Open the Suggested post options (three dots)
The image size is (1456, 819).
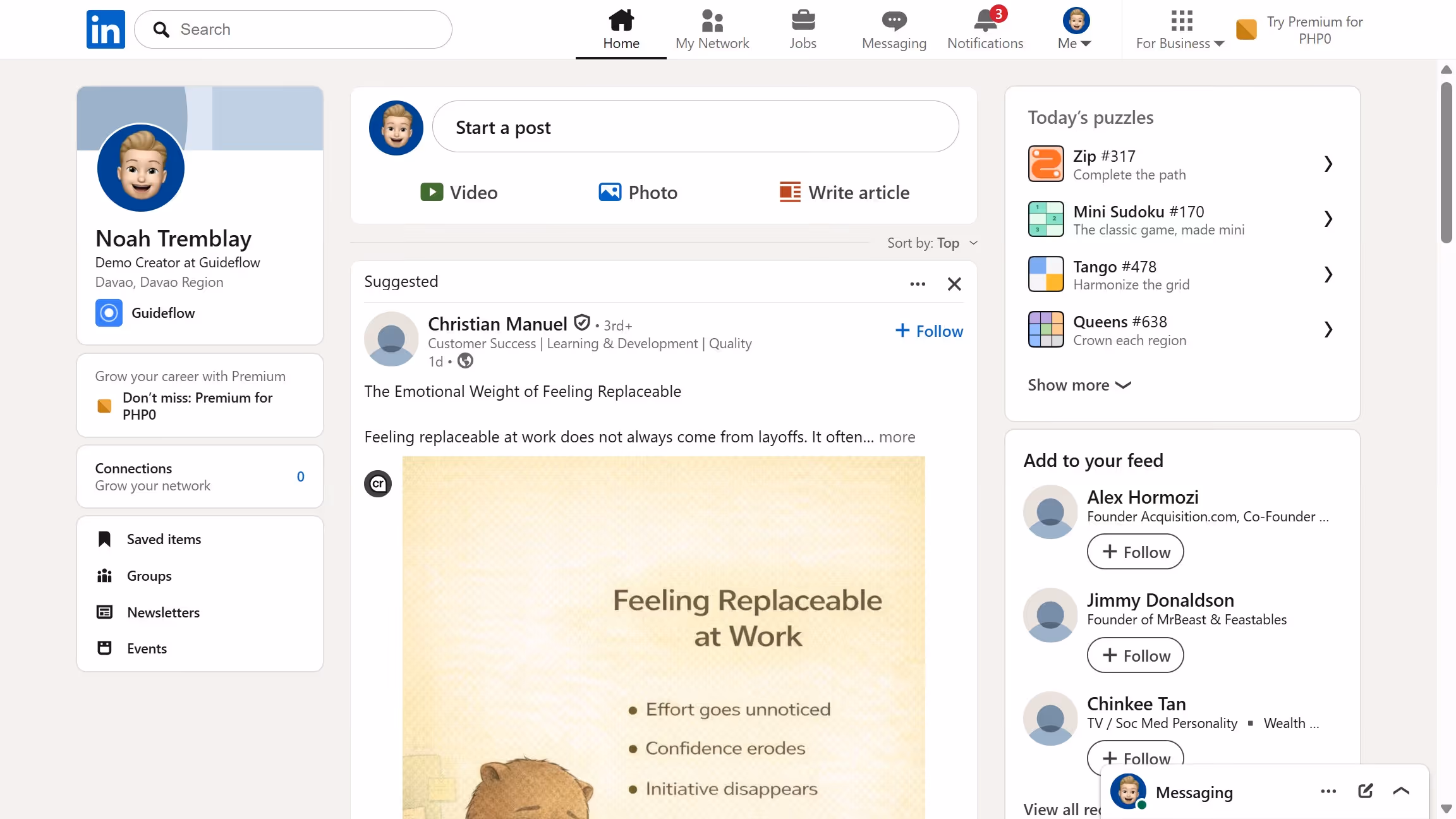[x=918, y=284]
